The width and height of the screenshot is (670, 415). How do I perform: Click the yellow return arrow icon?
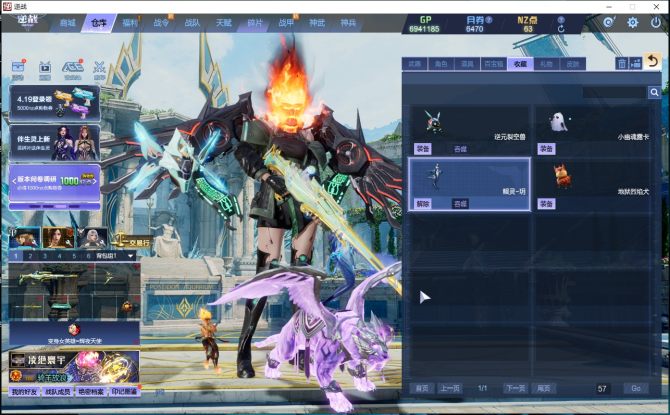[652, 62]
